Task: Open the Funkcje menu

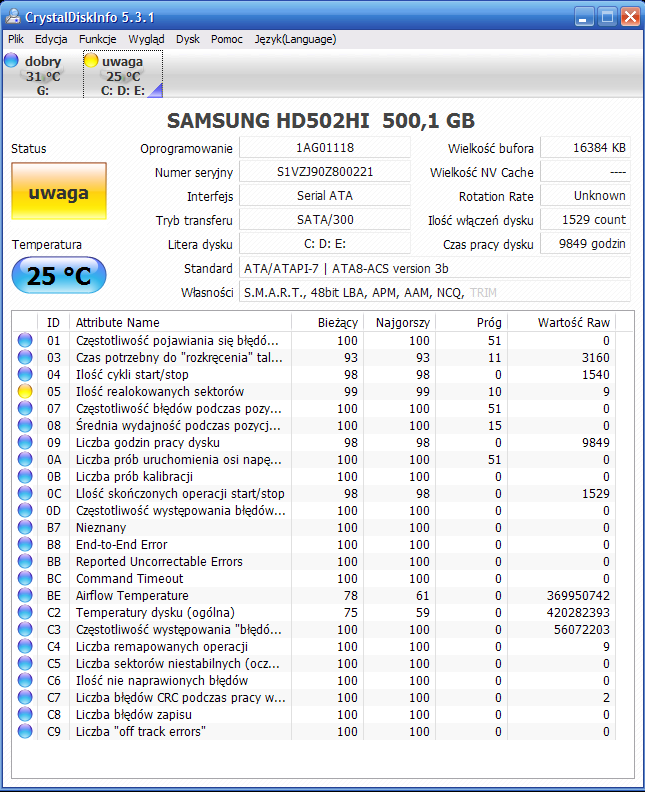Action: point(97,39)
